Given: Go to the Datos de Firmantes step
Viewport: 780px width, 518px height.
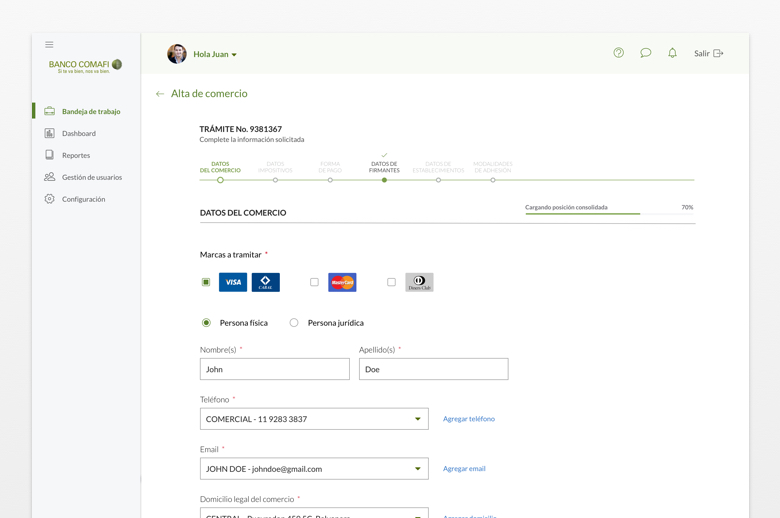Looking at the screenshot, I should point(384,179).
